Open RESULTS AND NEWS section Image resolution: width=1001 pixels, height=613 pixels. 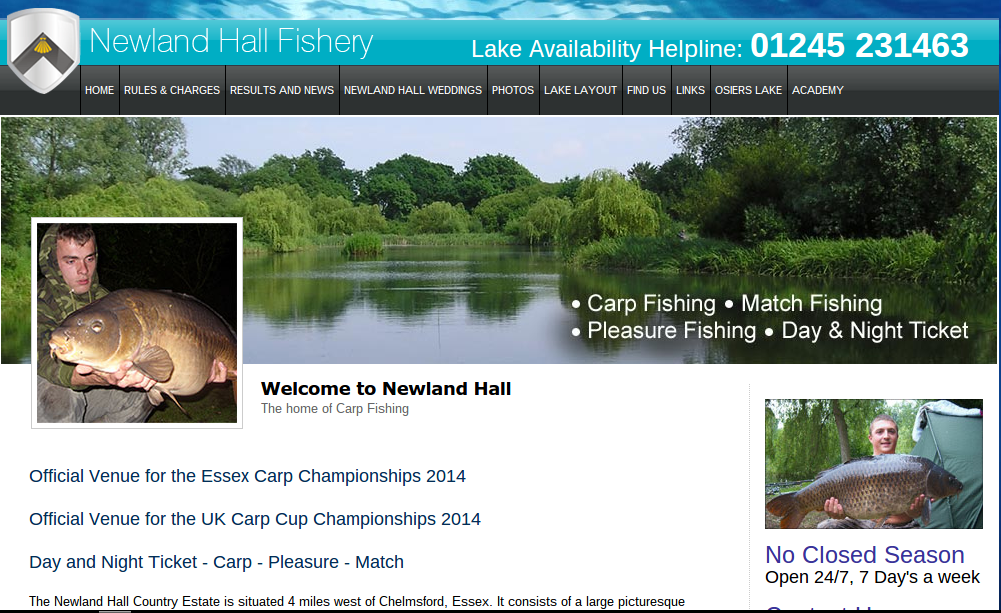tap(282, 90)
